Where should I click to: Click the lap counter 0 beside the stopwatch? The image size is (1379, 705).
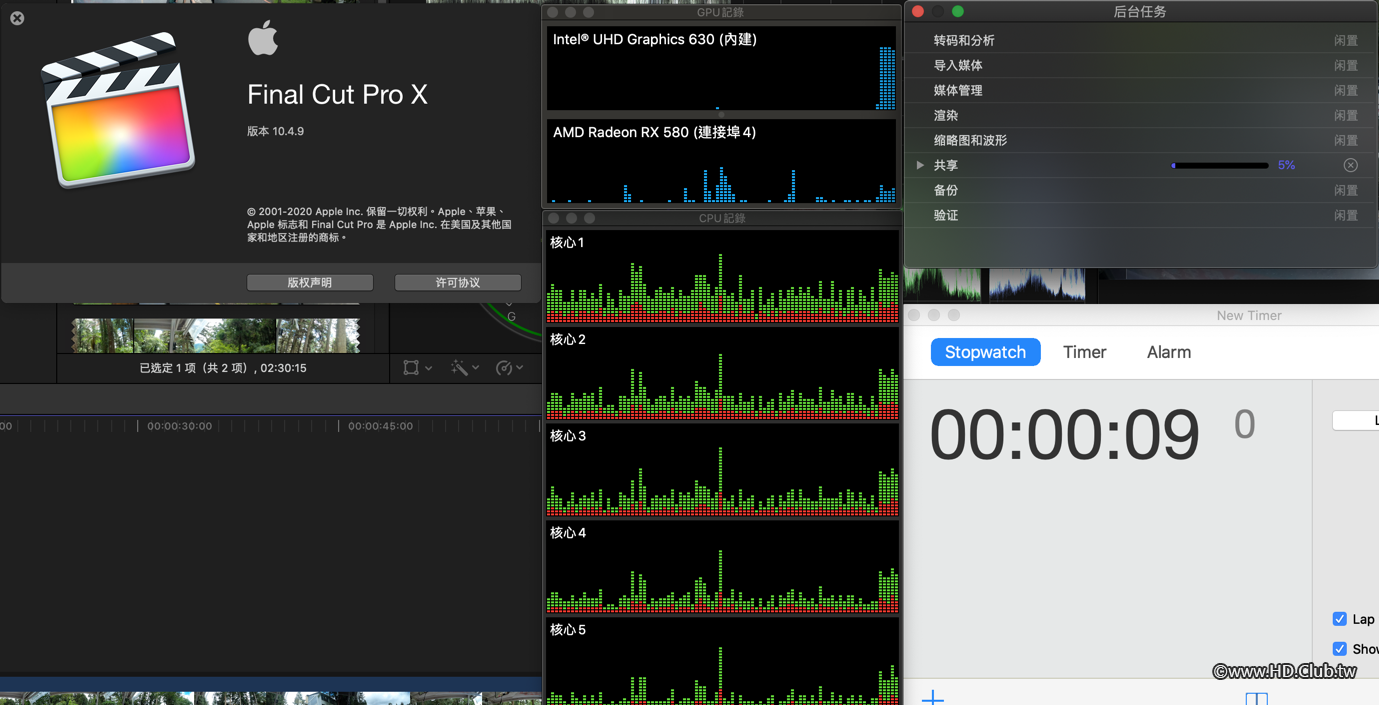click(1244, 424)
